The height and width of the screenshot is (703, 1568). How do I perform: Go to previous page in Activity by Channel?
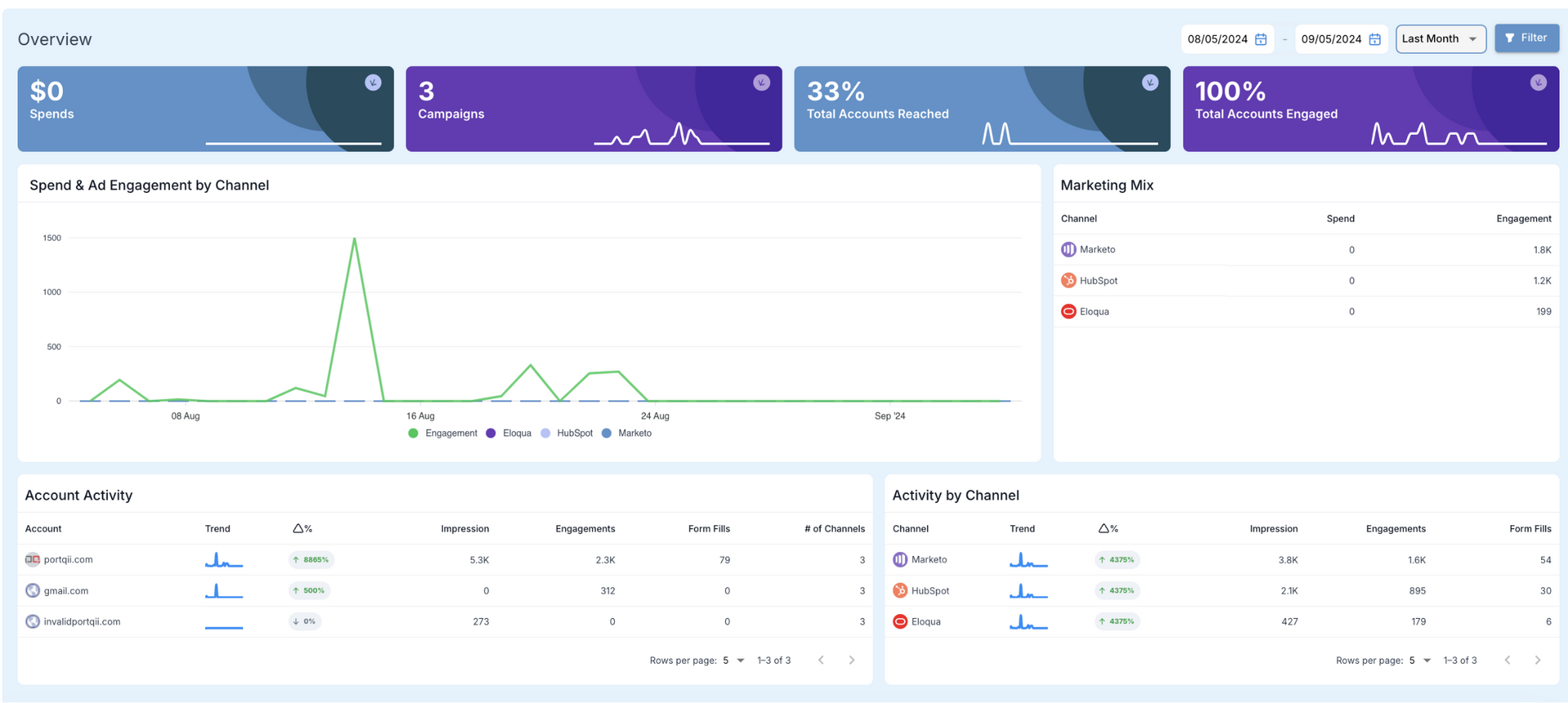[x=1508, y=661]
